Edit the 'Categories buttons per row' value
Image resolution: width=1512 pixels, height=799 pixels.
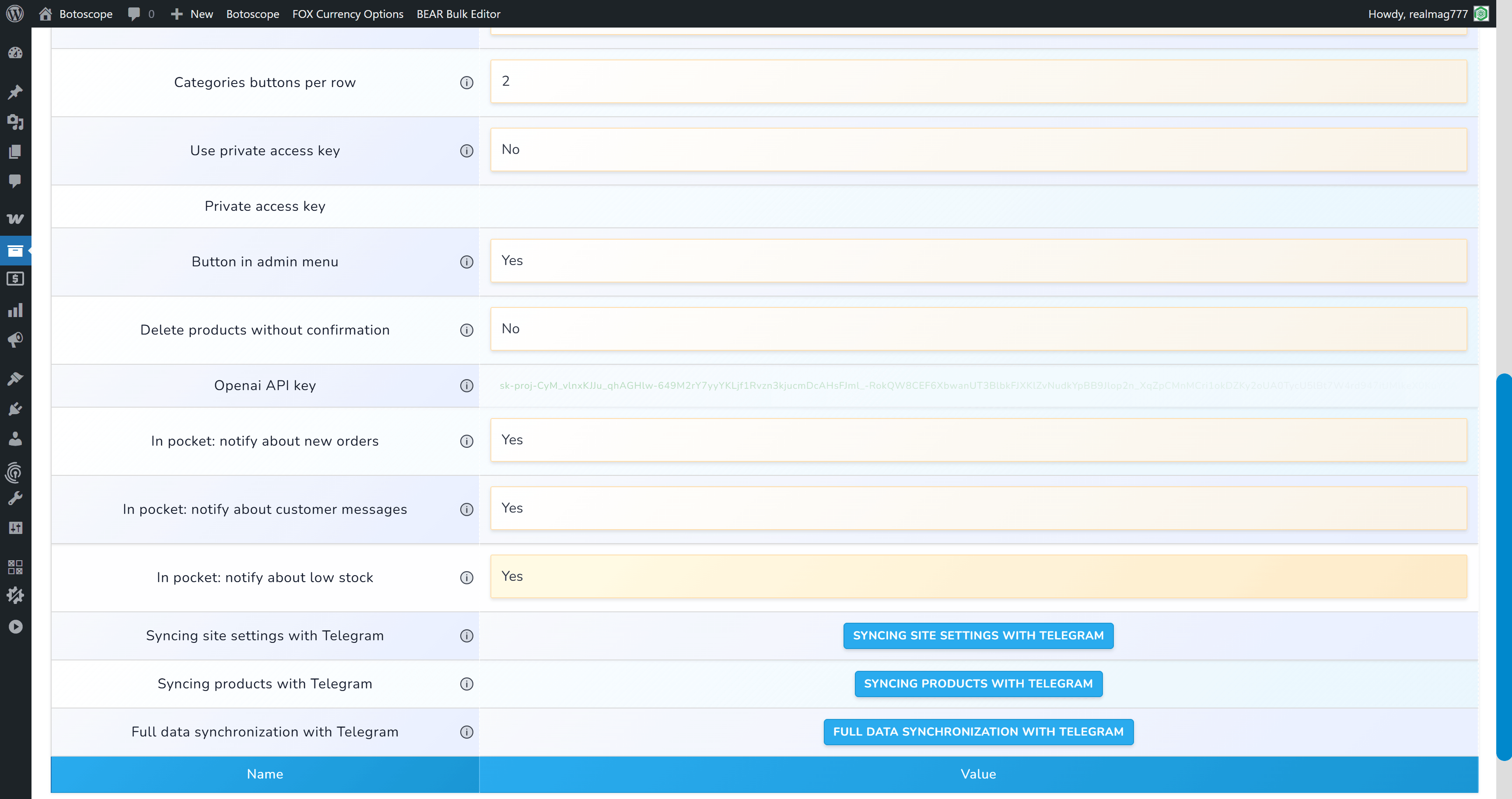click(x=977, y=81)
